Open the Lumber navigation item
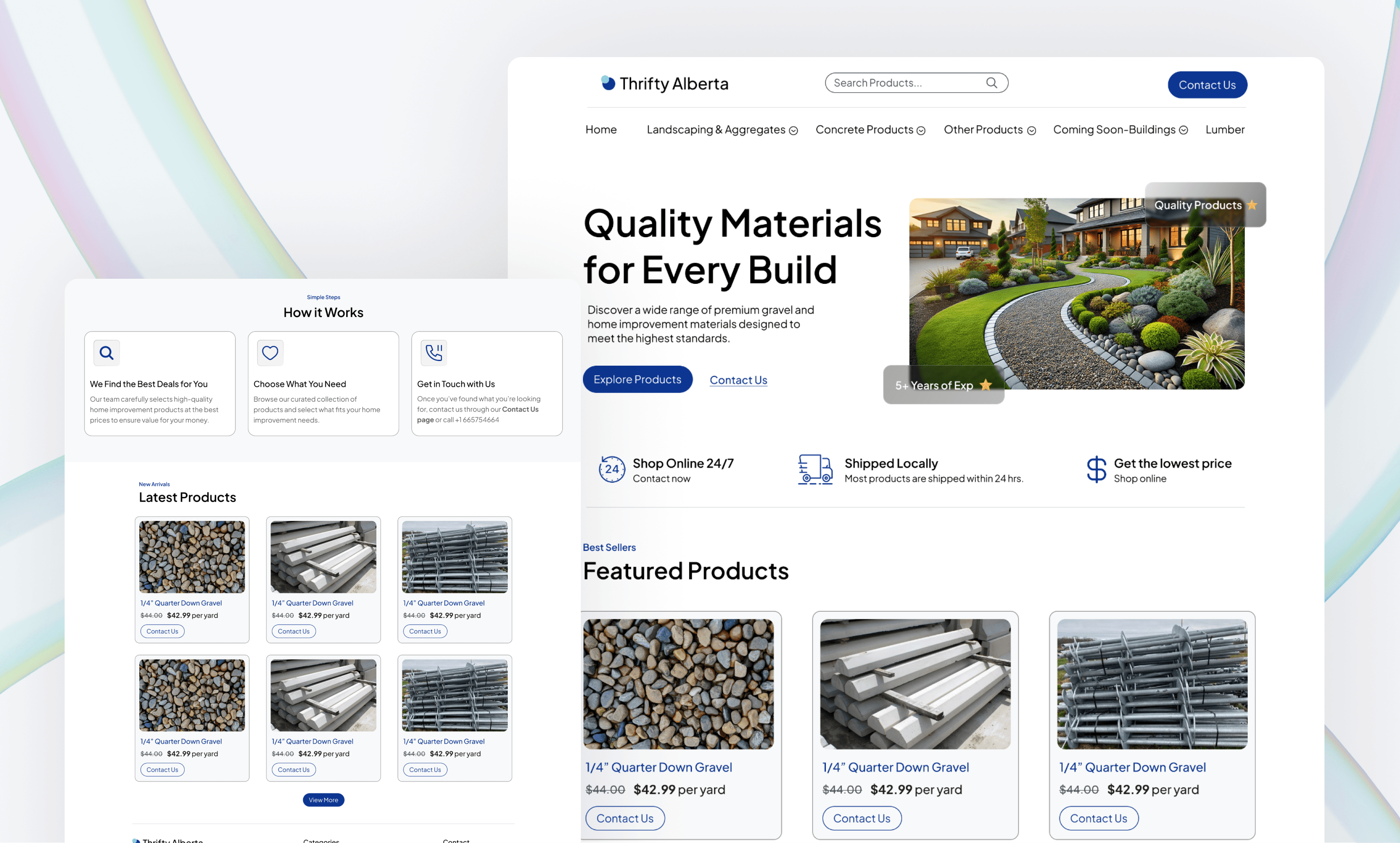The width and height of the screenshot is (1400, 843). pyautogui.click(x=1225, y=130)
